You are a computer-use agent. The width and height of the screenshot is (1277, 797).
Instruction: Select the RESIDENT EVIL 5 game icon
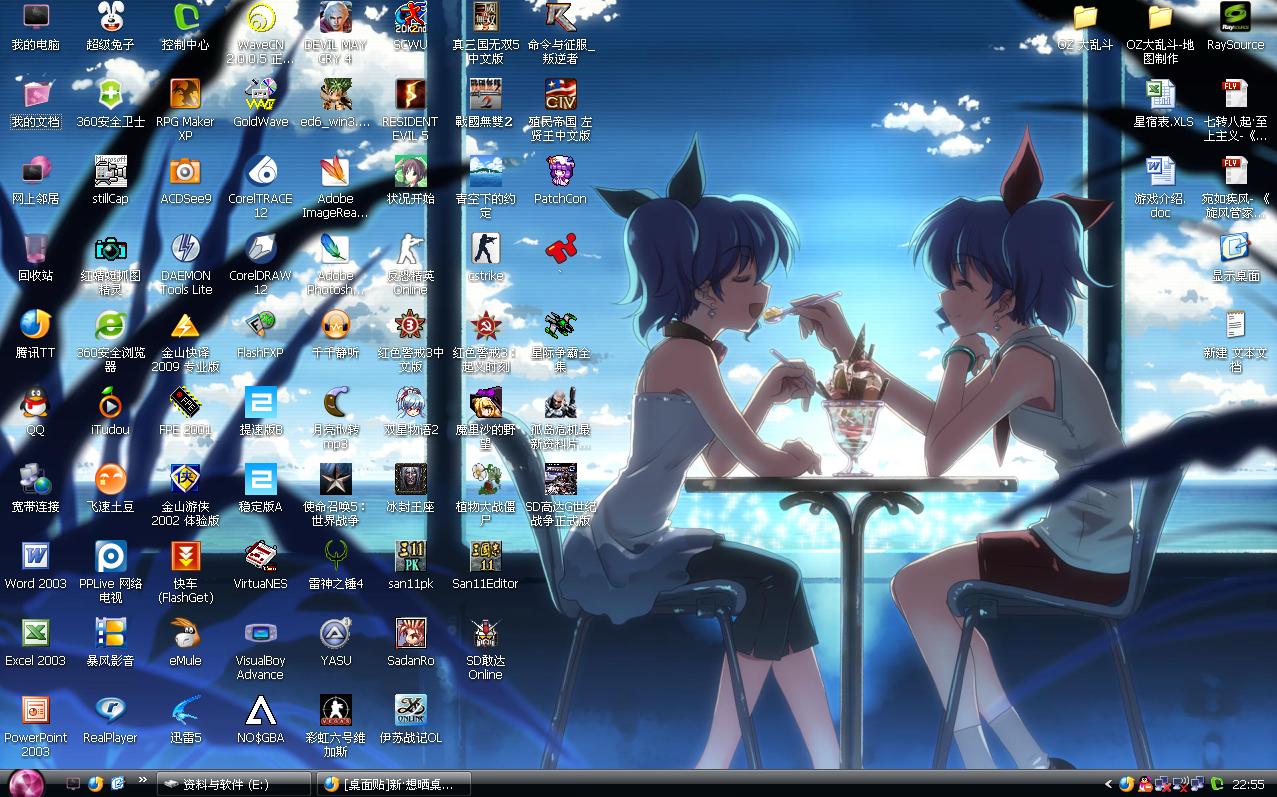(410, 108)
